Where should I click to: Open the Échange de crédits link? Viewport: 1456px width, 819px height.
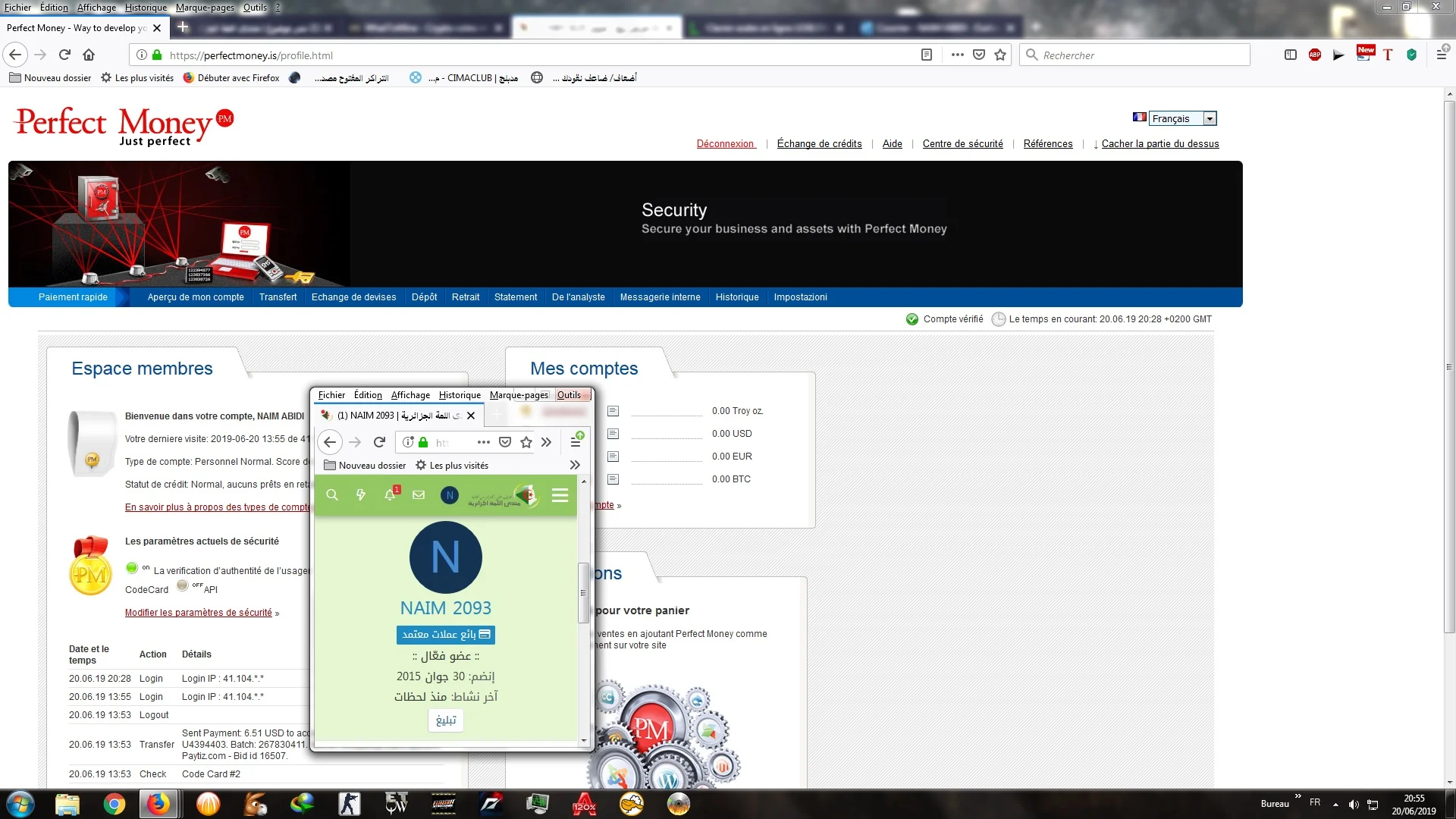click(819, 144)
